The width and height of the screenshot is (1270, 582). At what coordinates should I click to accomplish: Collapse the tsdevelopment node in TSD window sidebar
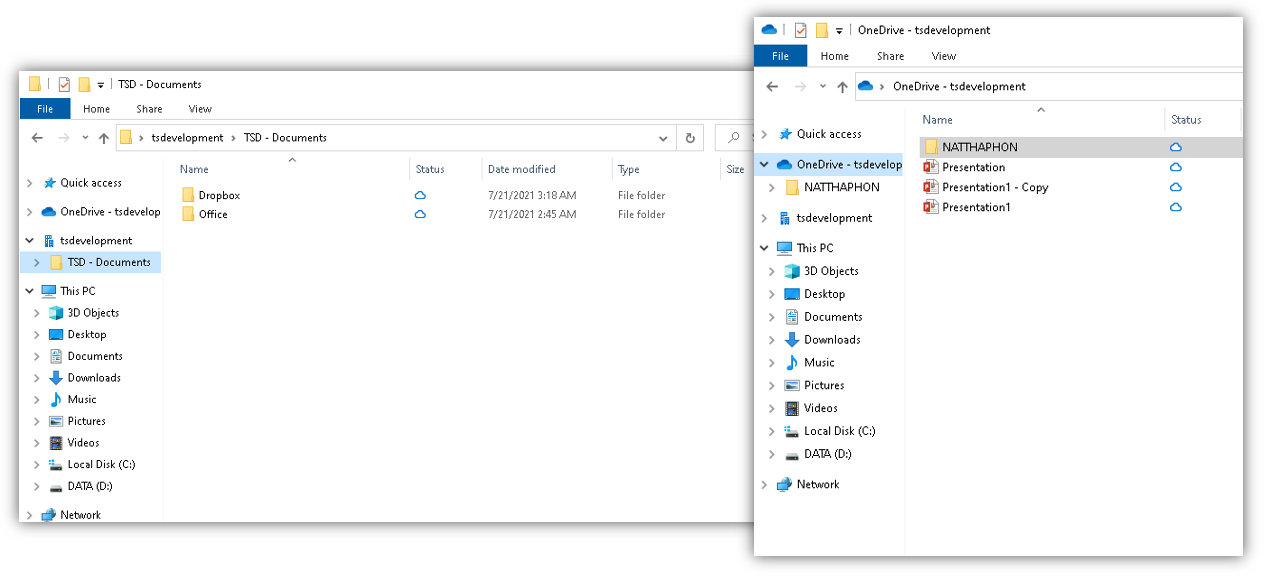pos(29,241)
